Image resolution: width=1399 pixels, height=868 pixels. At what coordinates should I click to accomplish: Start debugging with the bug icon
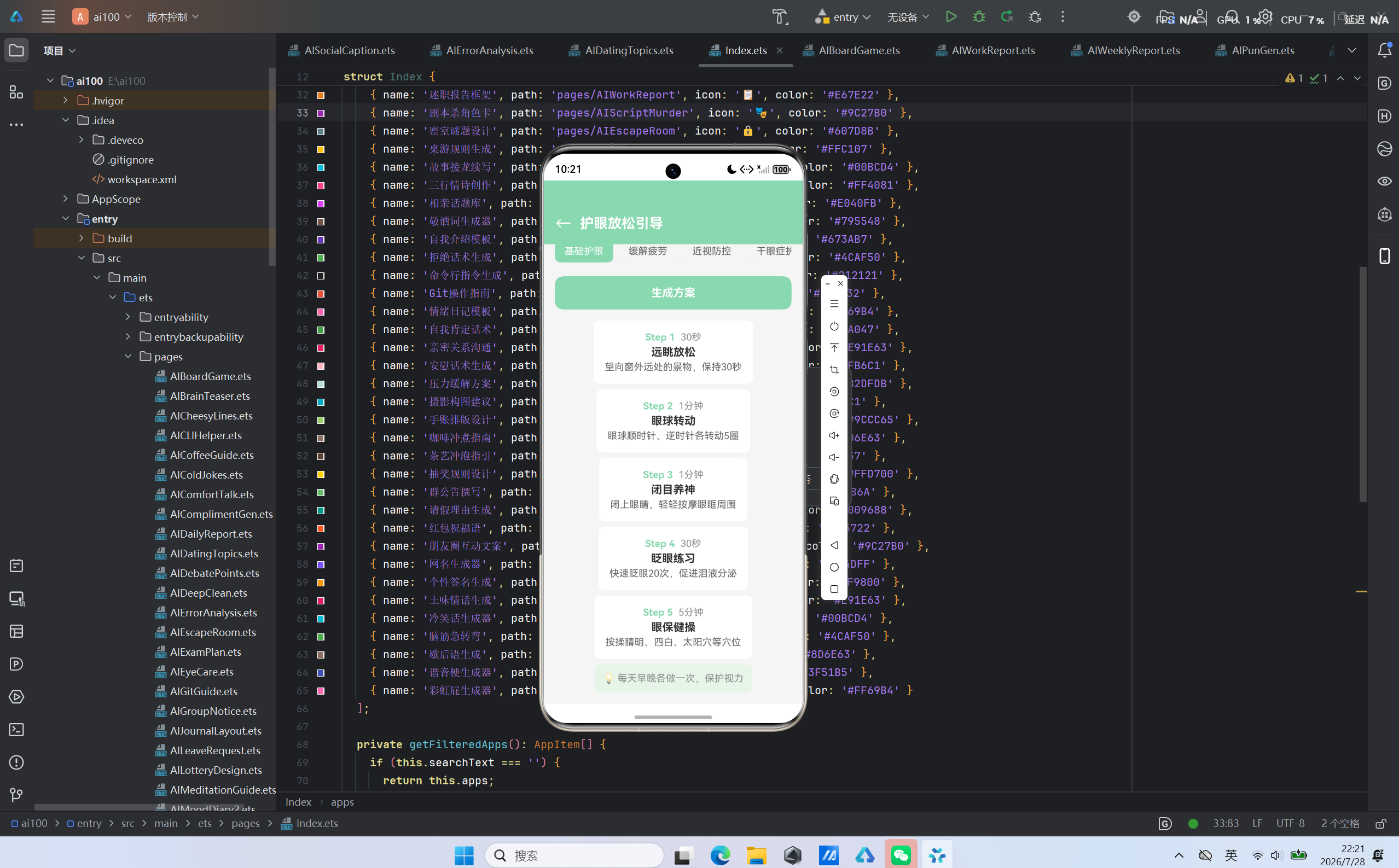click(x=979, y=16)
